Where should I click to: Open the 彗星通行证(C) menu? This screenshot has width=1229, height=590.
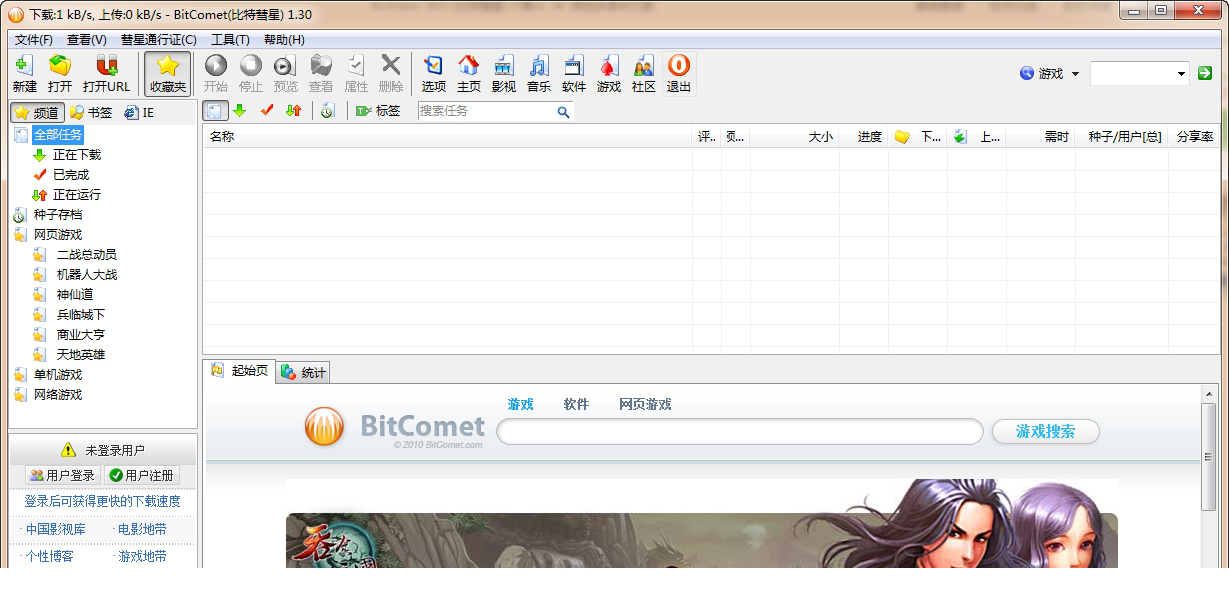tap(159, 40)
